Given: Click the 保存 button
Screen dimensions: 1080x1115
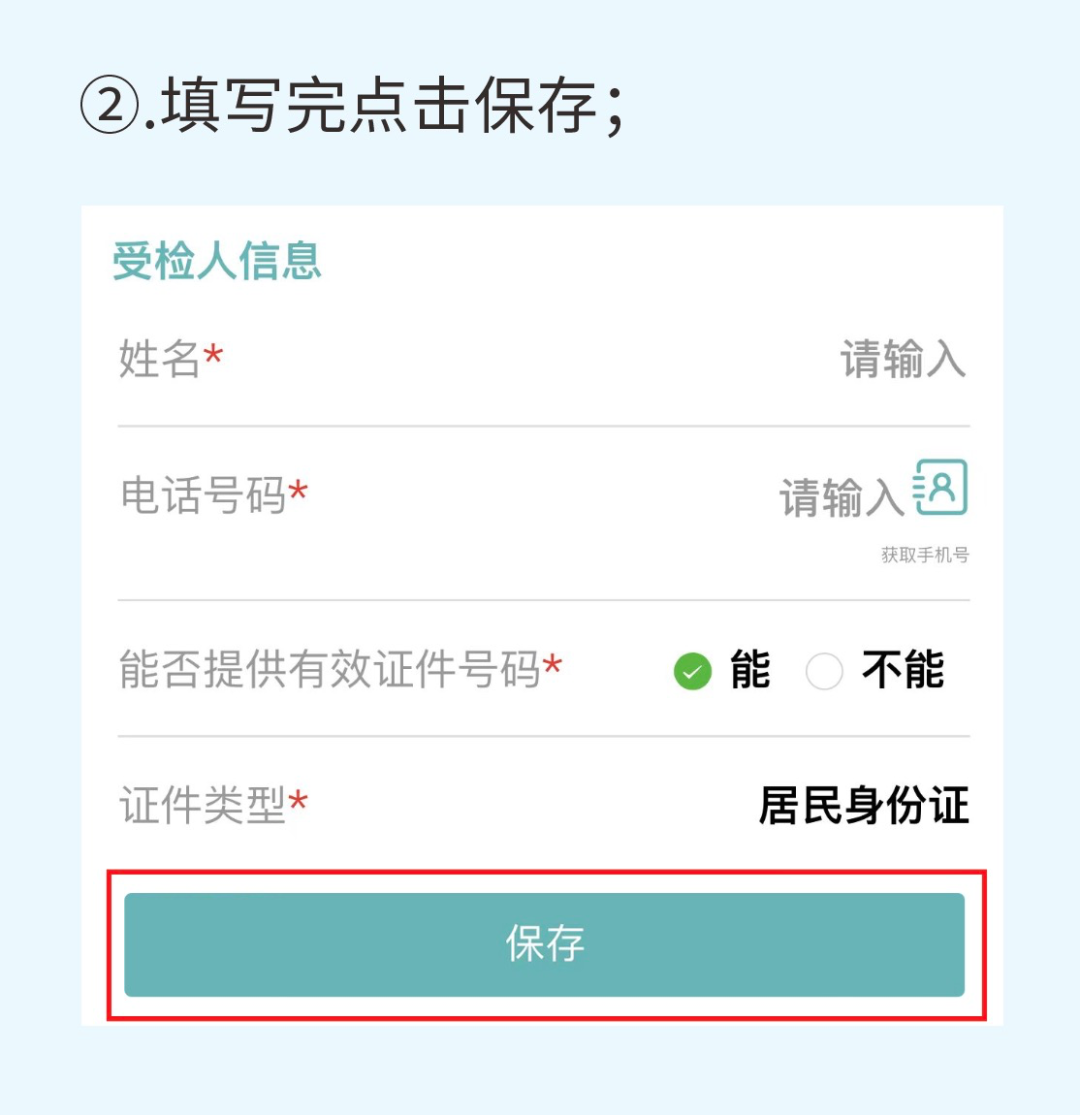Looking at the screenshot, I should pyautogui.click(x=545, y=944).
